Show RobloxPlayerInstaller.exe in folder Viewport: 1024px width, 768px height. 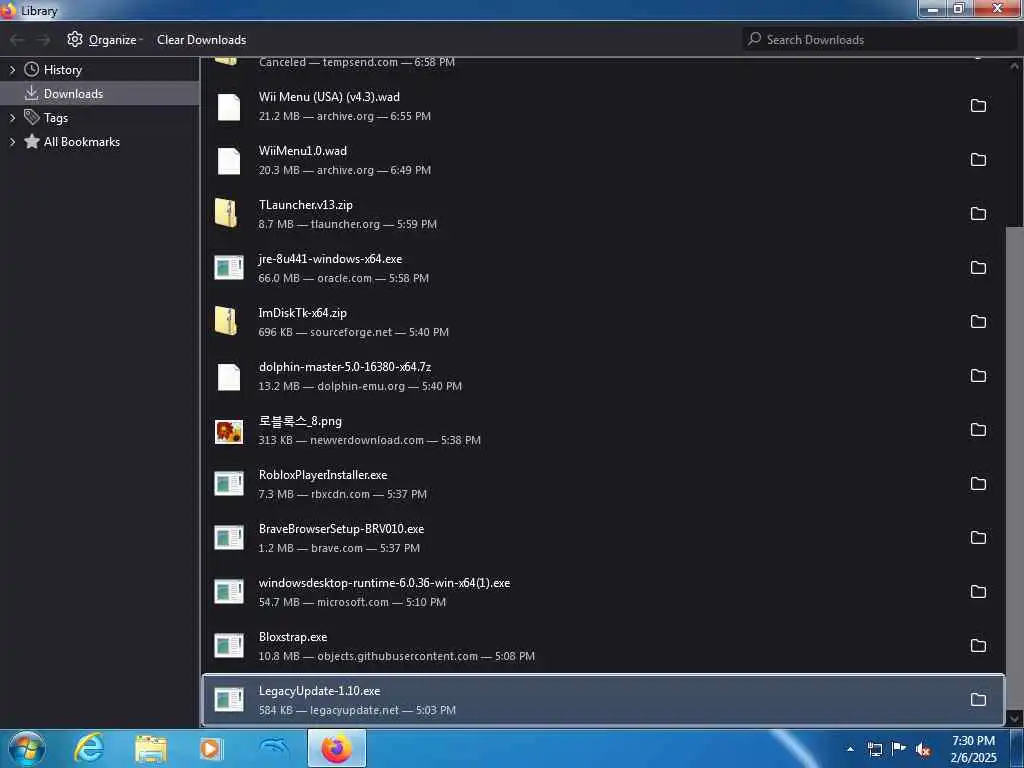tap(978, 484)
